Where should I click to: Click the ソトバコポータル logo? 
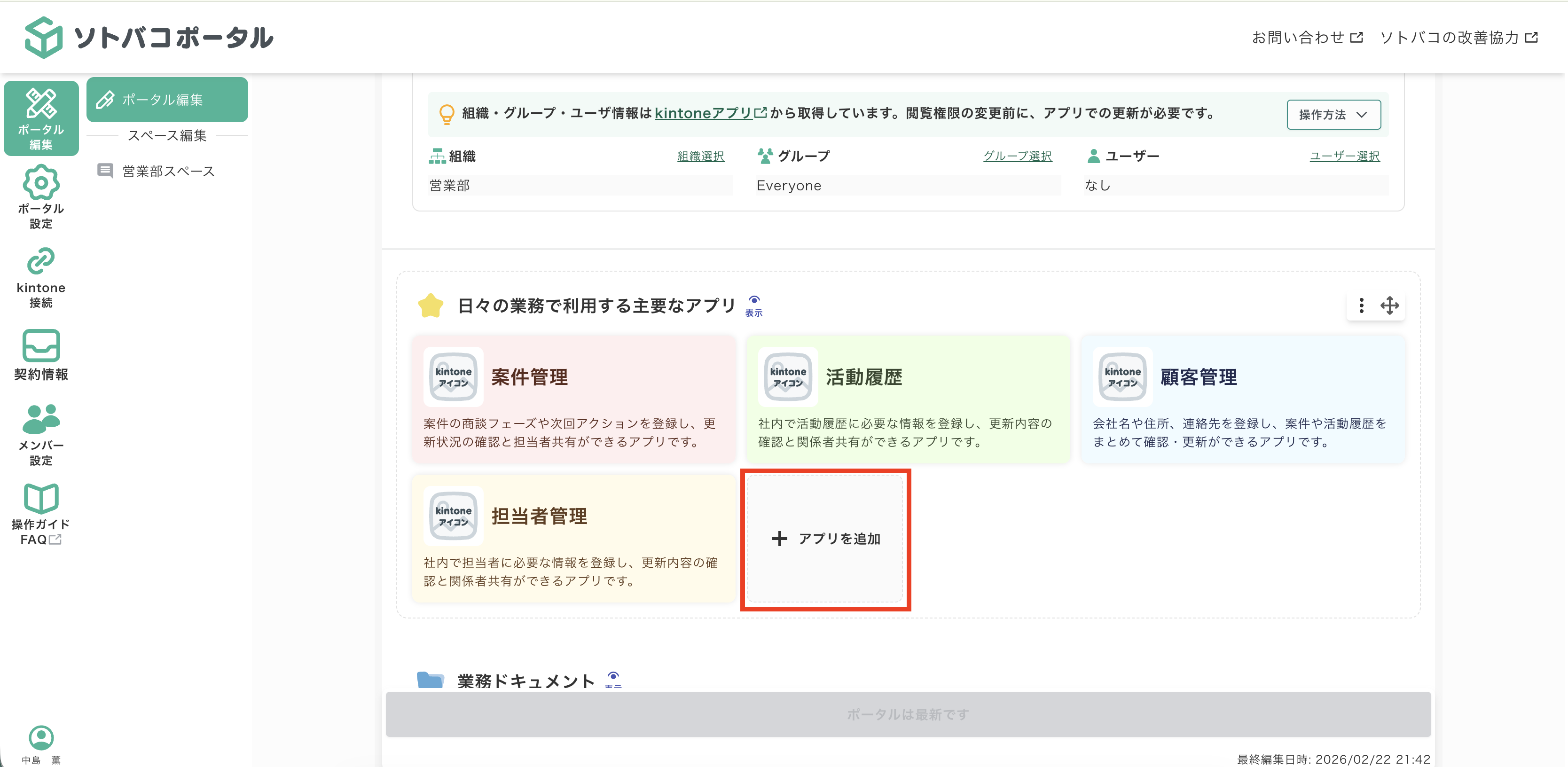[x=149, y=38]
